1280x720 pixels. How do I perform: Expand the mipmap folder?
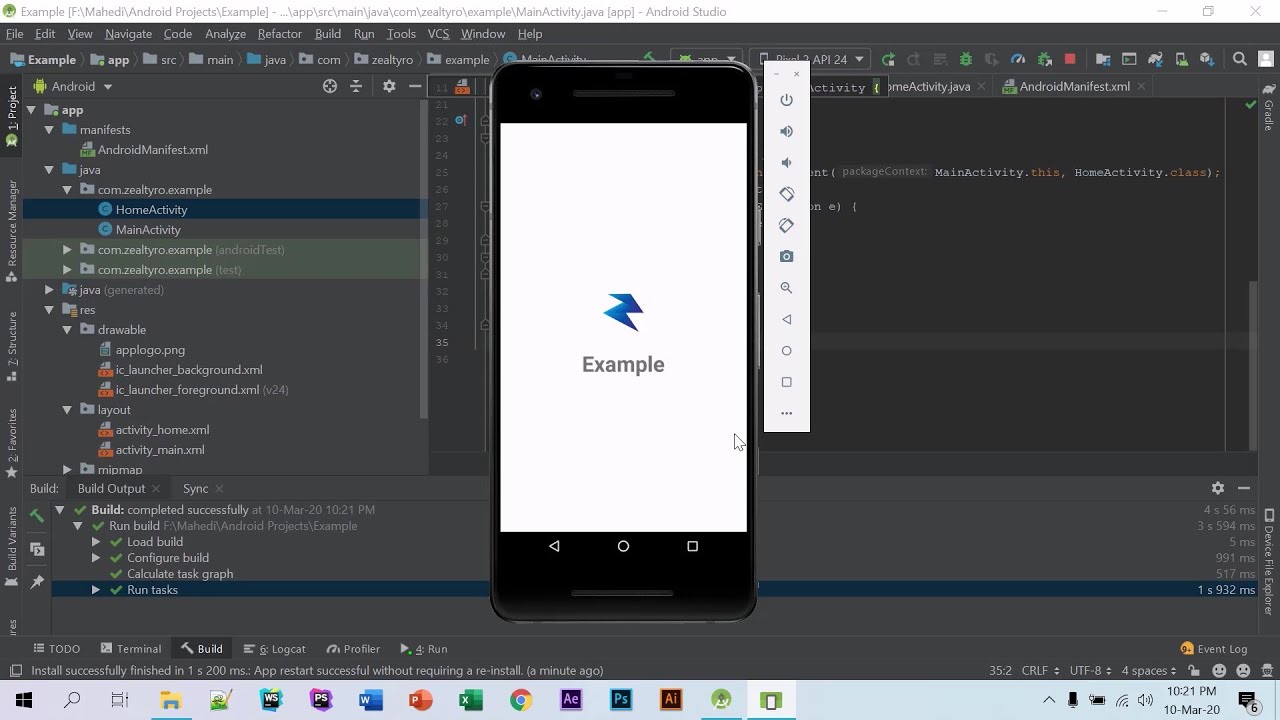68,469
